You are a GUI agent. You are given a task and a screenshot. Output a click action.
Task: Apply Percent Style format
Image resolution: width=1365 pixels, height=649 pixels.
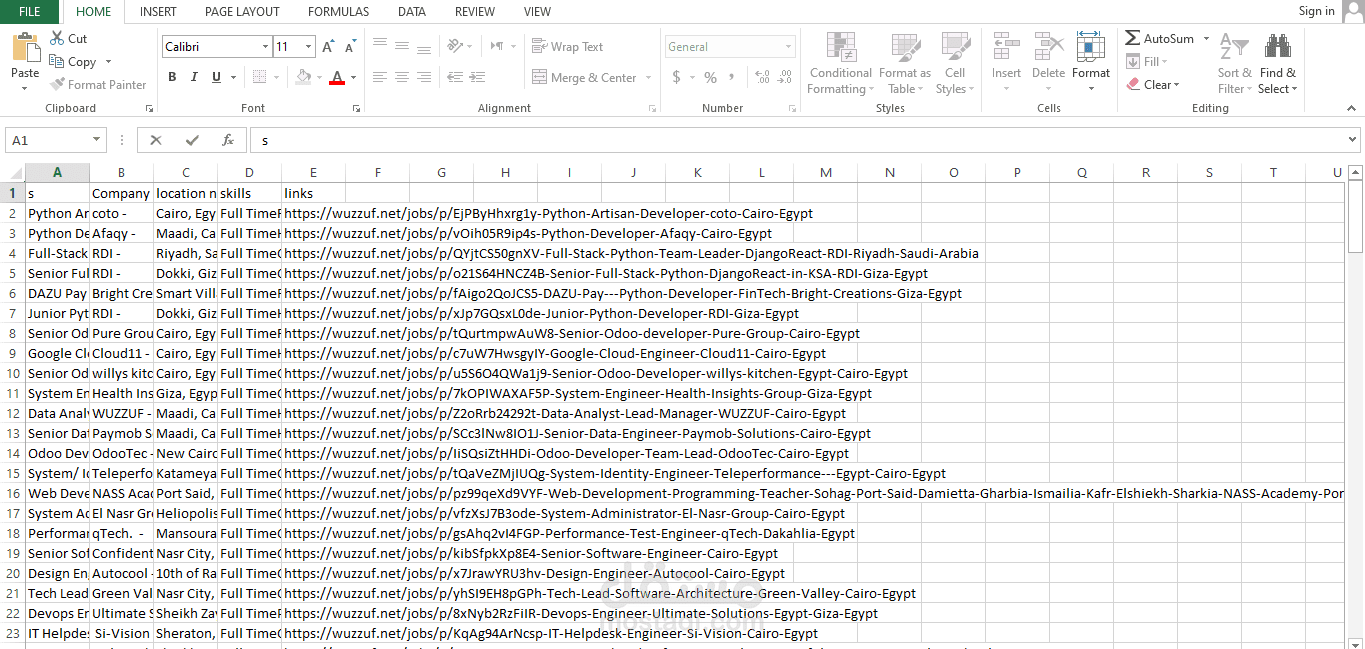[x=710, y=77]
